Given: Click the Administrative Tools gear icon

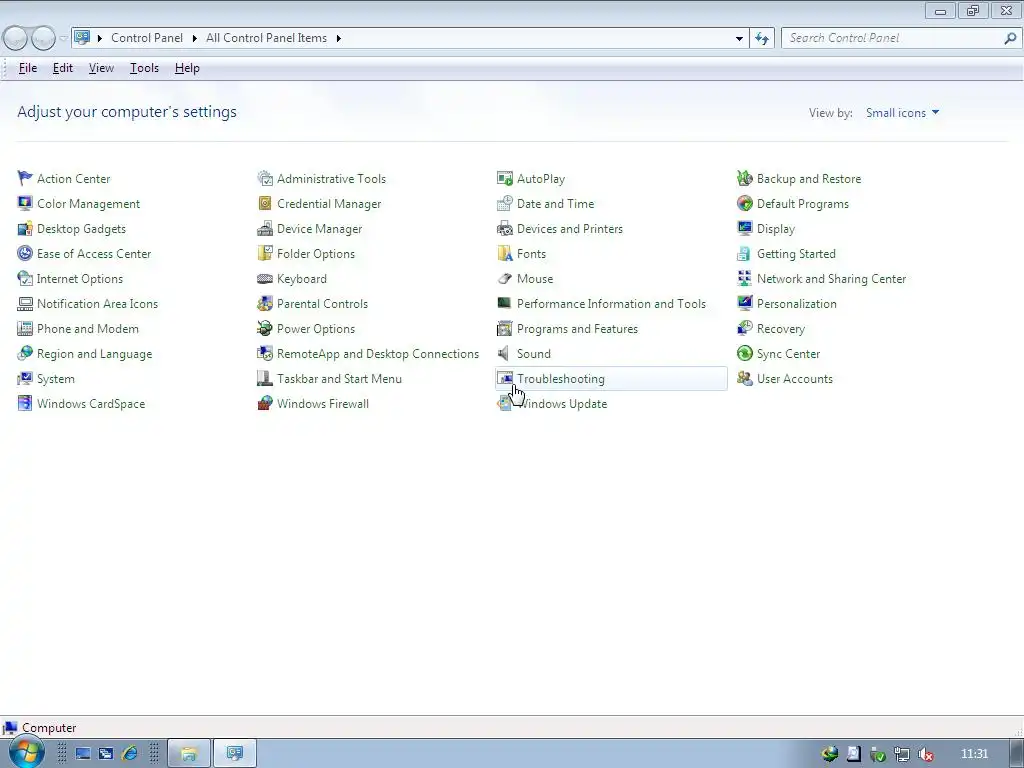Looking at the screenshot, I should point(264,178).
